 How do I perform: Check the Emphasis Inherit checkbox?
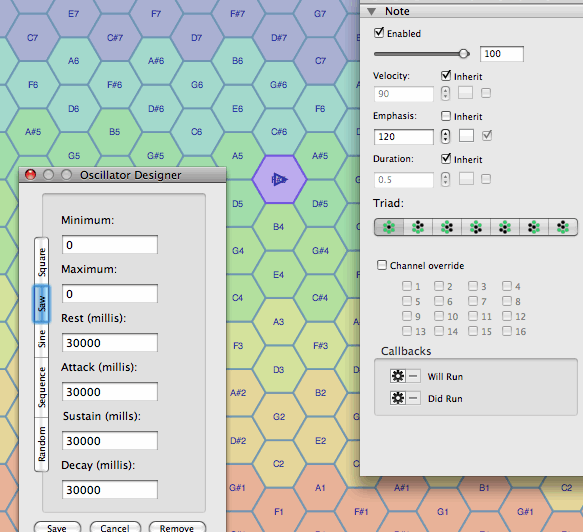[446, 116]
